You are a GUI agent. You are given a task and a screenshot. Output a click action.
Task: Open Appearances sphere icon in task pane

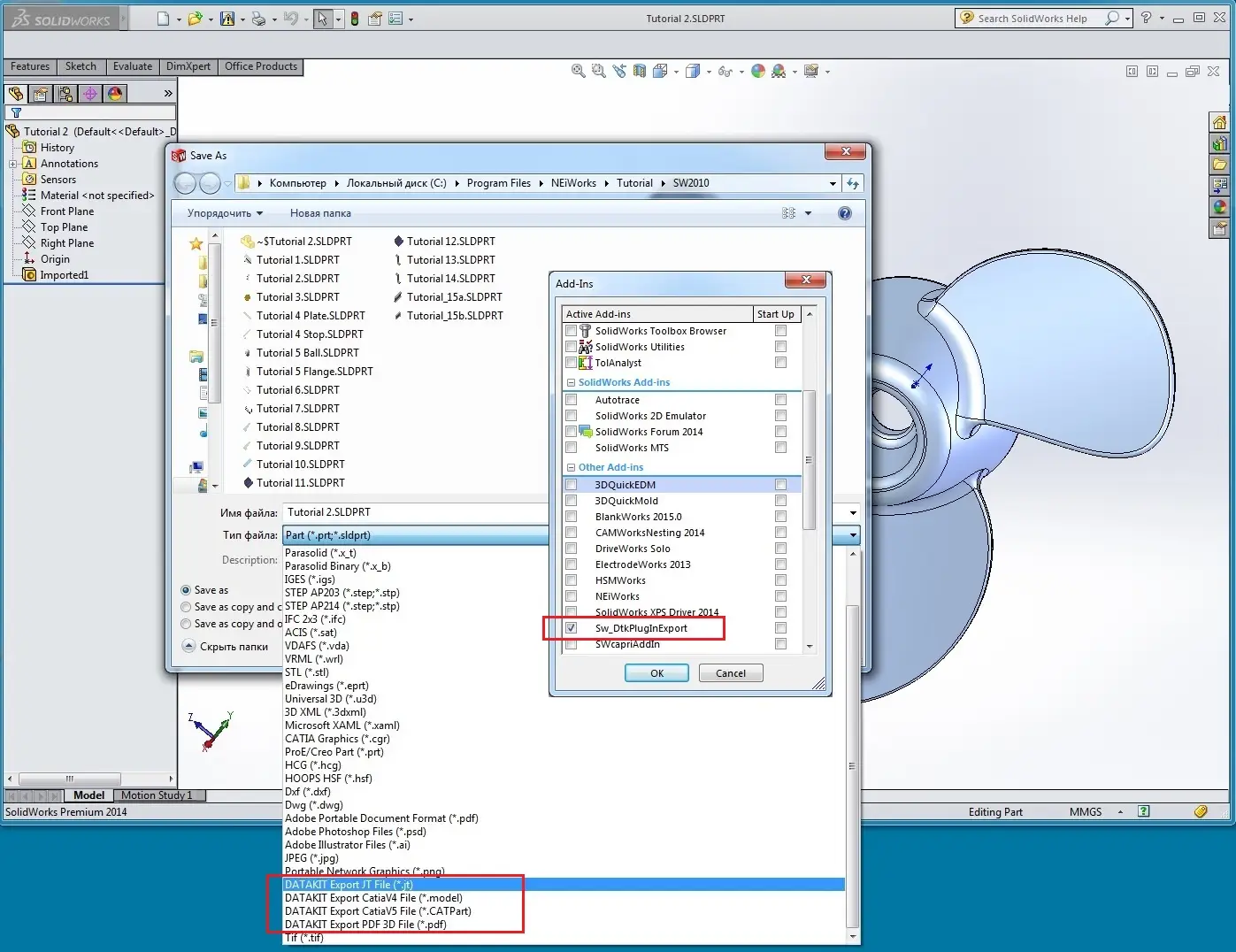pyautogui.click(x=1220, y=207)
